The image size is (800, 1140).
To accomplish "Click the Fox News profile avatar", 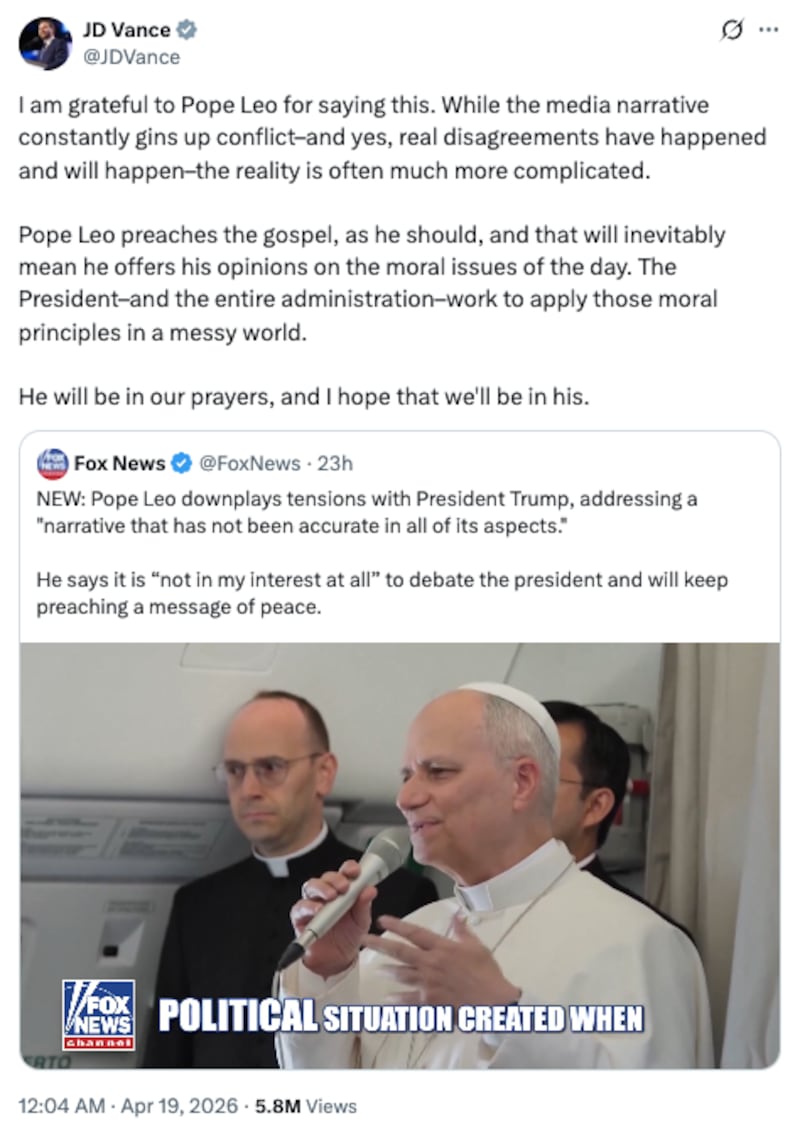I will 54,463.
